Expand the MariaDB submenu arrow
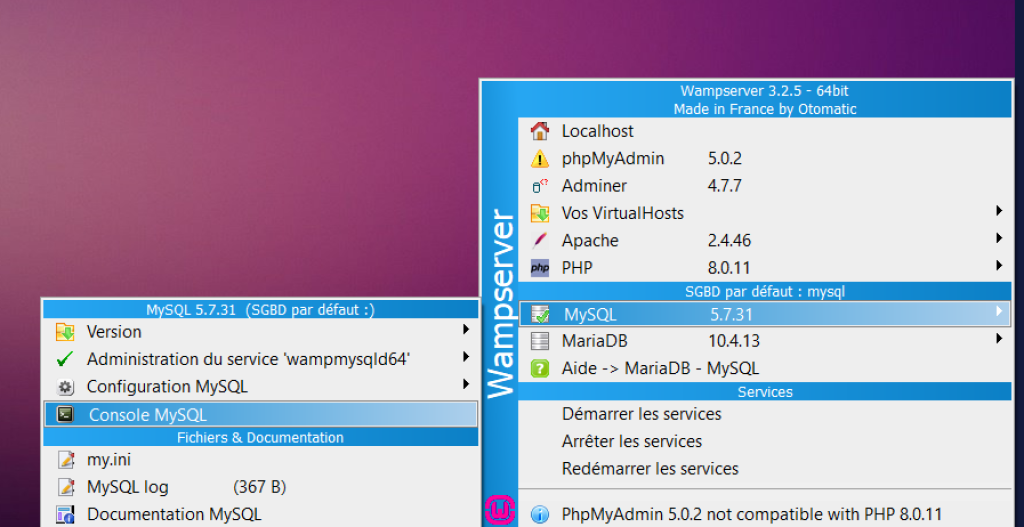The width and height of the screenshot is (1024, 527). (x=998, y=340)
